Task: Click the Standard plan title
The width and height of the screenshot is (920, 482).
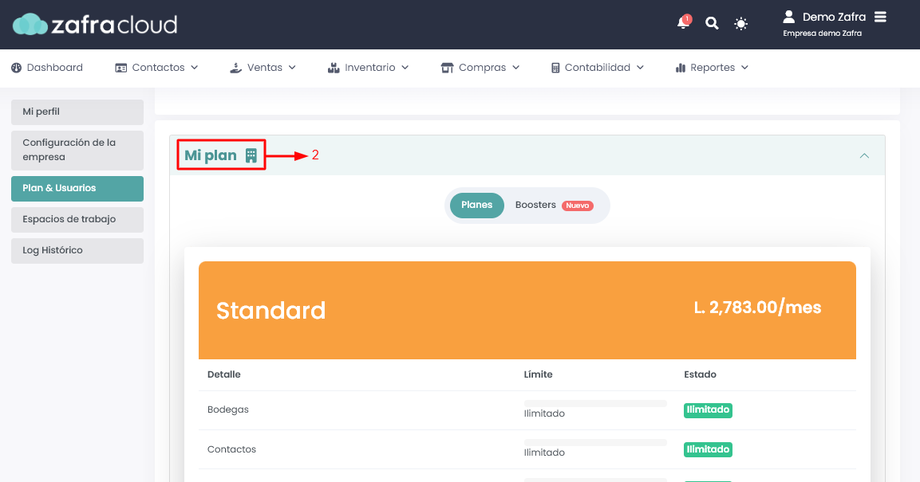Action: click(x=270, y=310)
